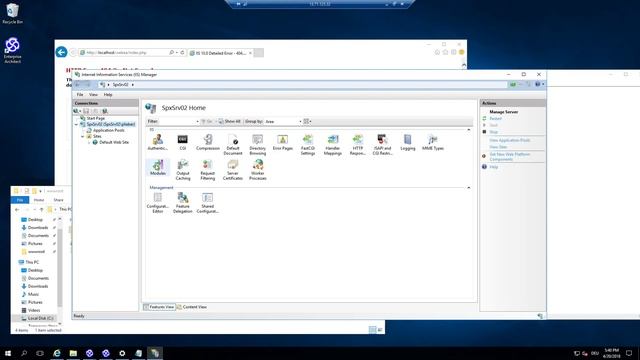The image size is (640, 360).
Task: Open the Authentication feature icon
Action: 158,142
